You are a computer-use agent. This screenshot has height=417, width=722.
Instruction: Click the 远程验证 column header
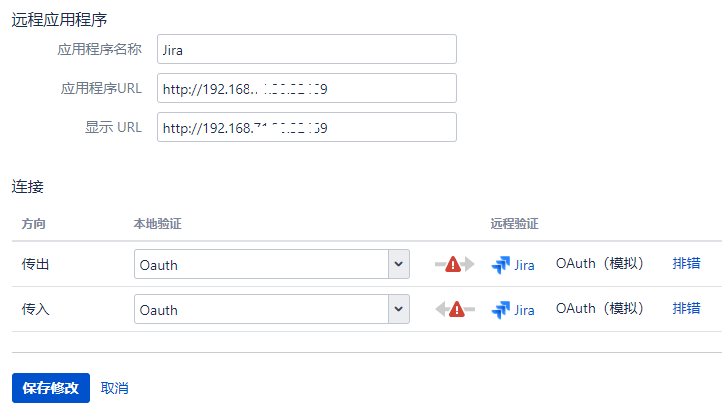click(515, 222)
